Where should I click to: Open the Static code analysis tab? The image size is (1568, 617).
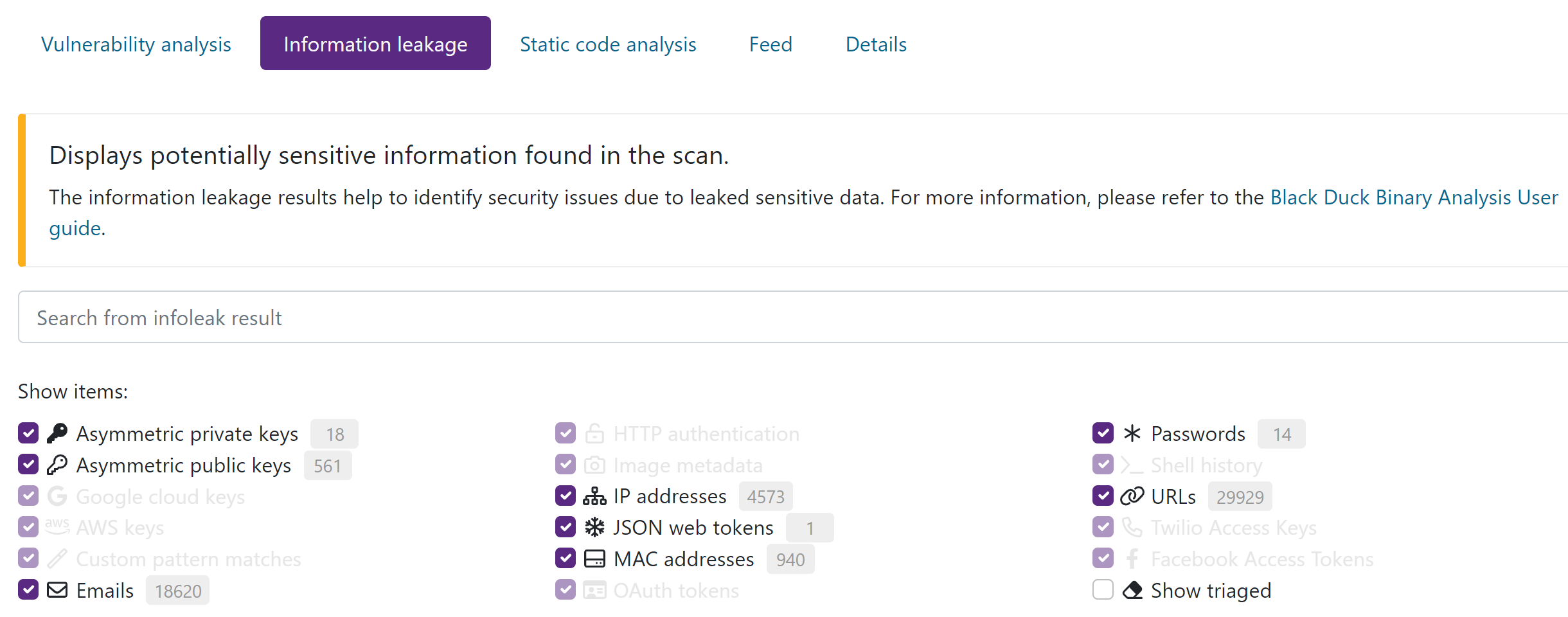pos(608,44)
